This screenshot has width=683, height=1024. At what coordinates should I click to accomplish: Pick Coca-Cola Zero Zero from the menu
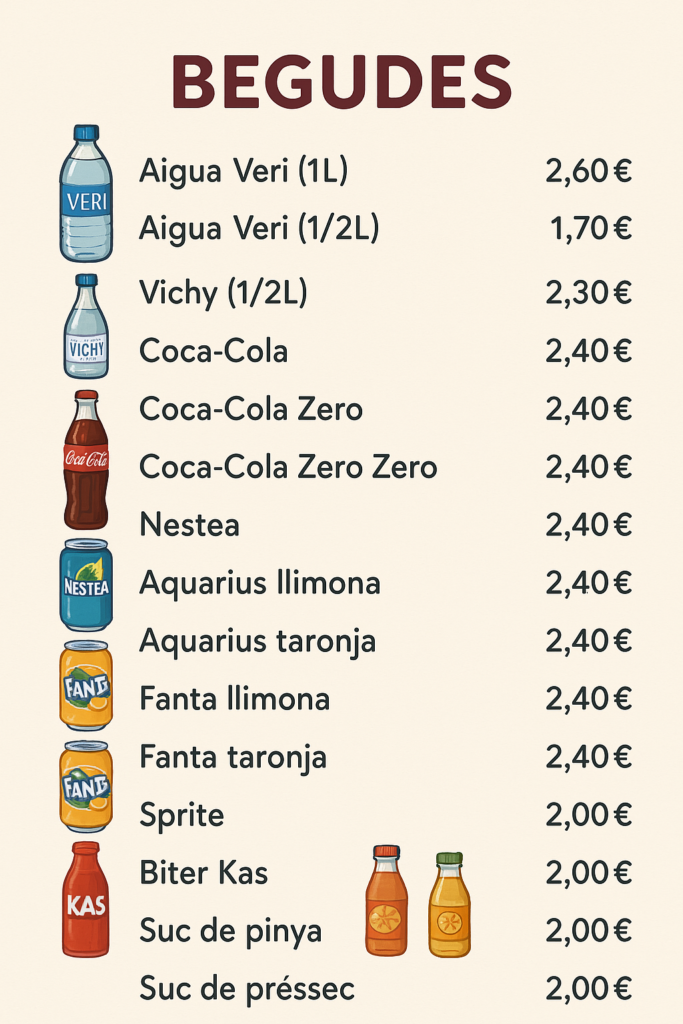[288, 466]
